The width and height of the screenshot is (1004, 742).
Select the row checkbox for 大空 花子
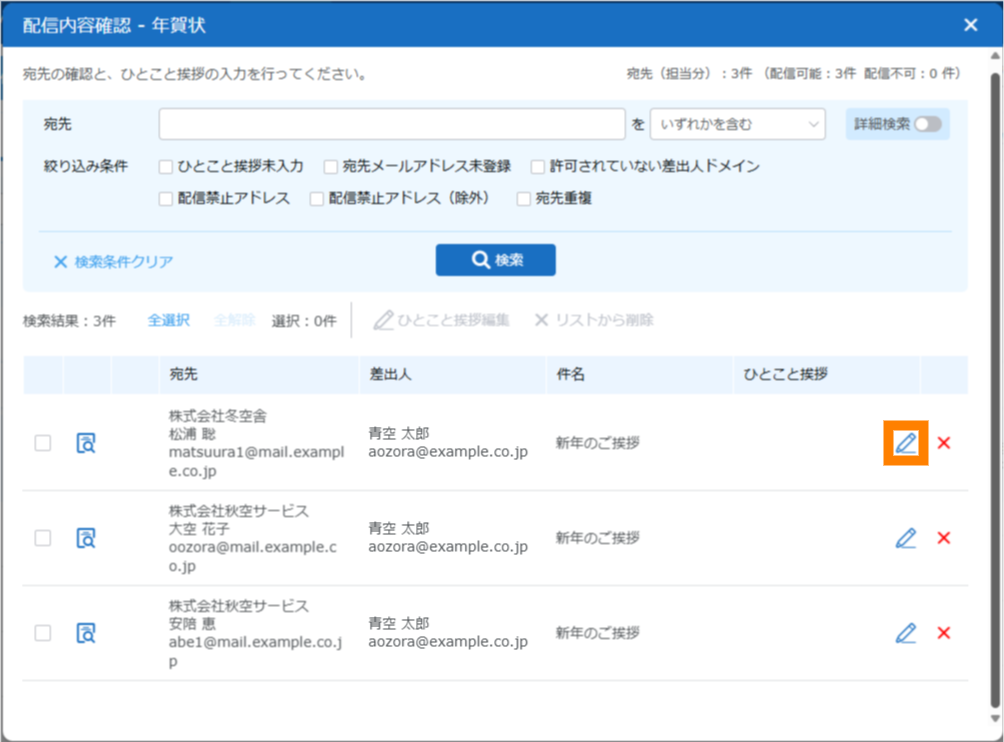(43, 538)
